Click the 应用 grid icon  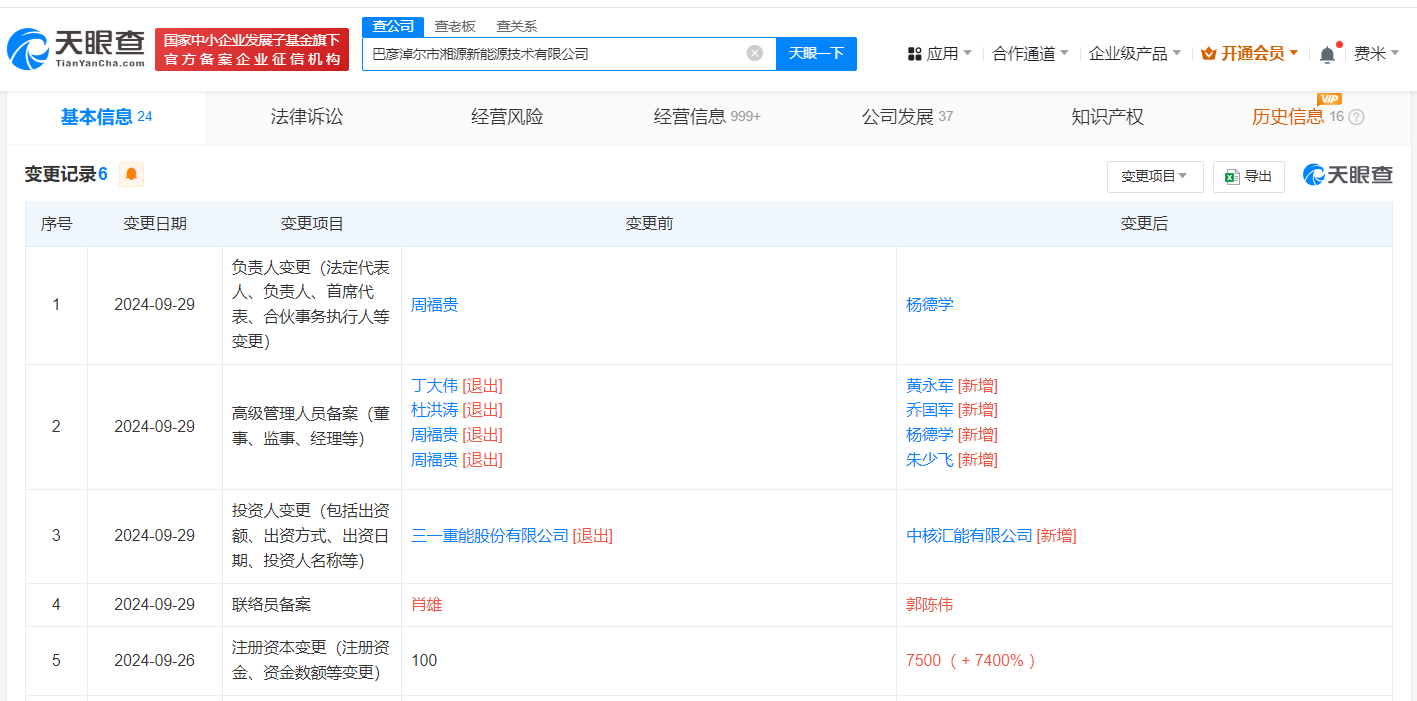[x=914, y=54]
